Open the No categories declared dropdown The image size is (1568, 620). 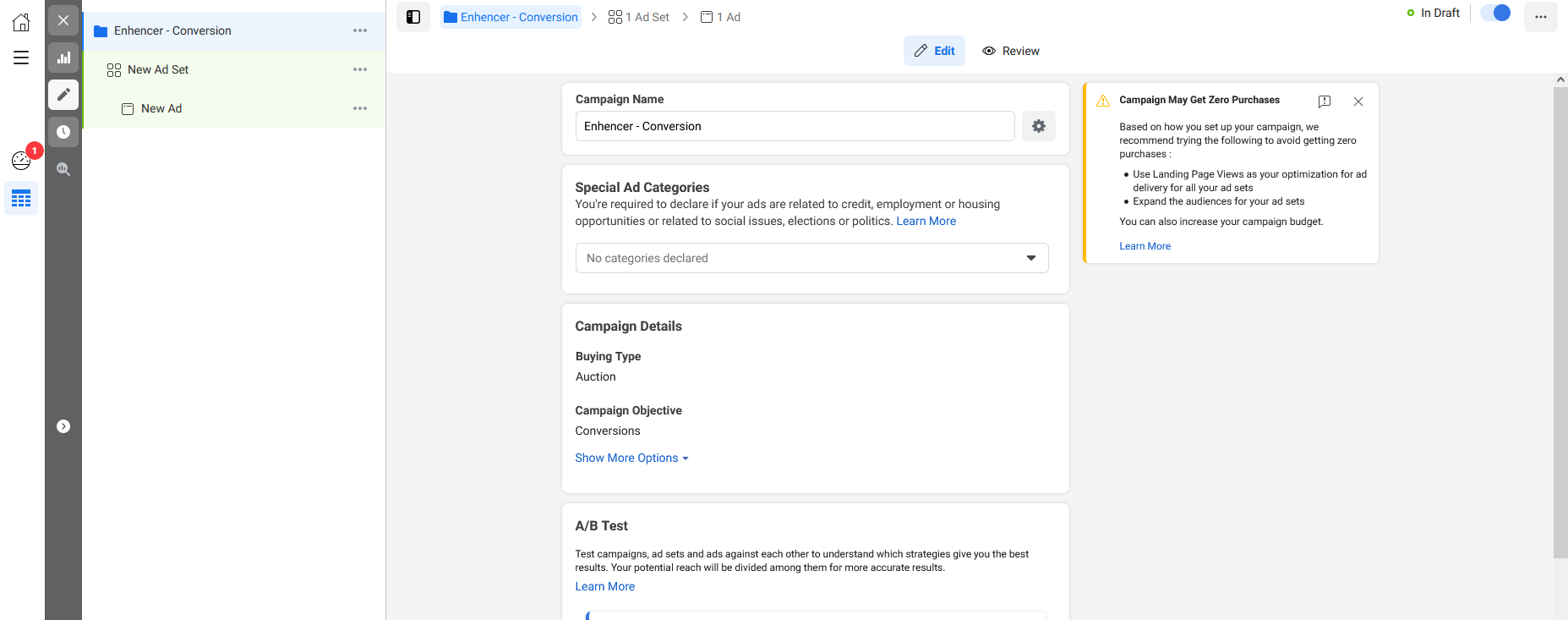[811, 258]
